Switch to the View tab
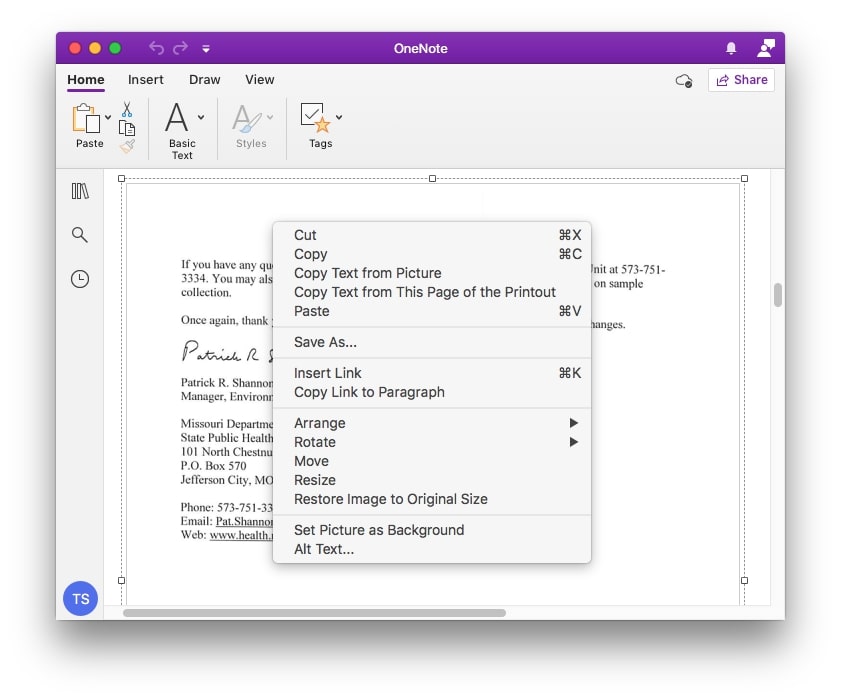 [260, 79]
